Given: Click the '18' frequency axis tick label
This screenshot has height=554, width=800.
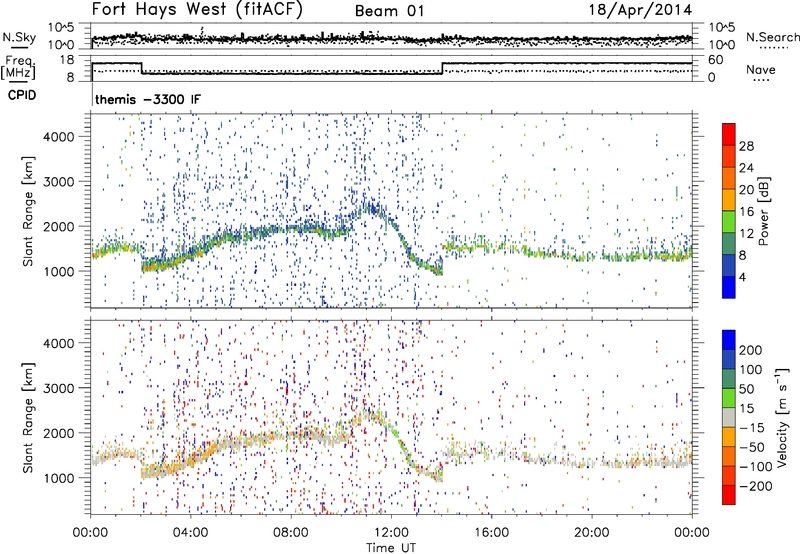Looking at the screenshot, I should click(67, 60).
